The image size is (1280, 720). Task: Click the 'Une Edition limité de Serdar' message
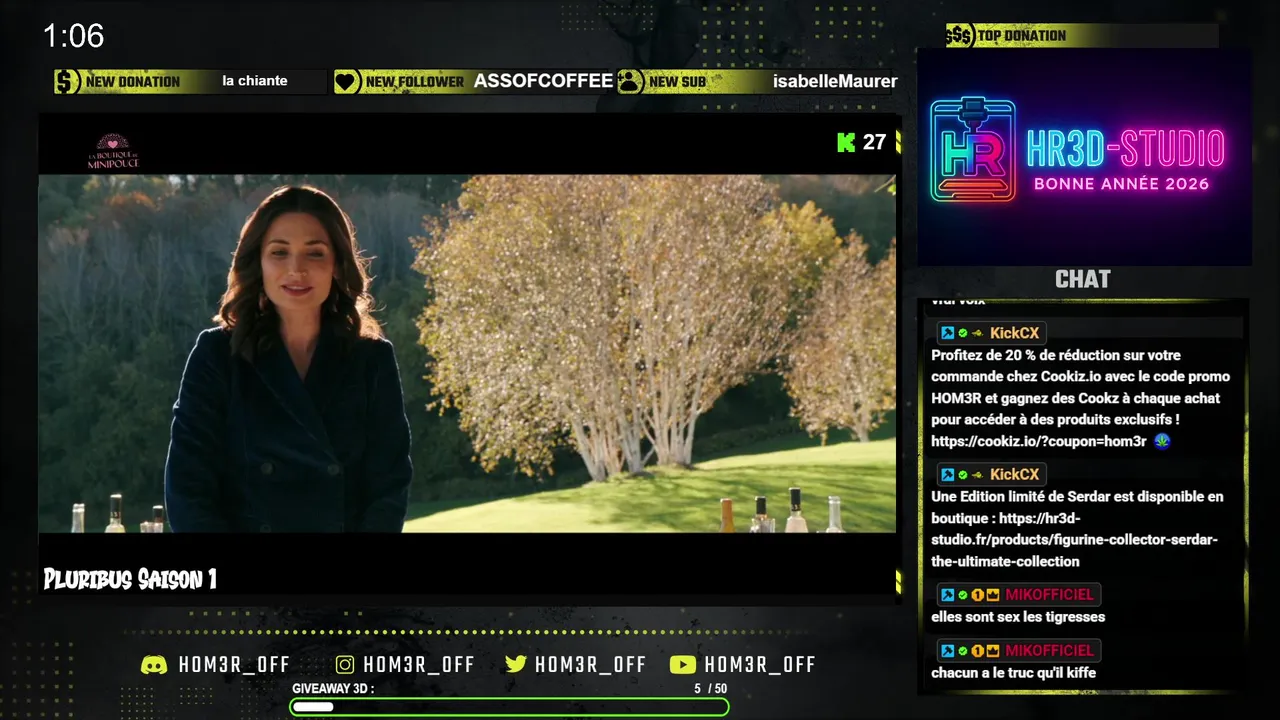pos(1077,529)
